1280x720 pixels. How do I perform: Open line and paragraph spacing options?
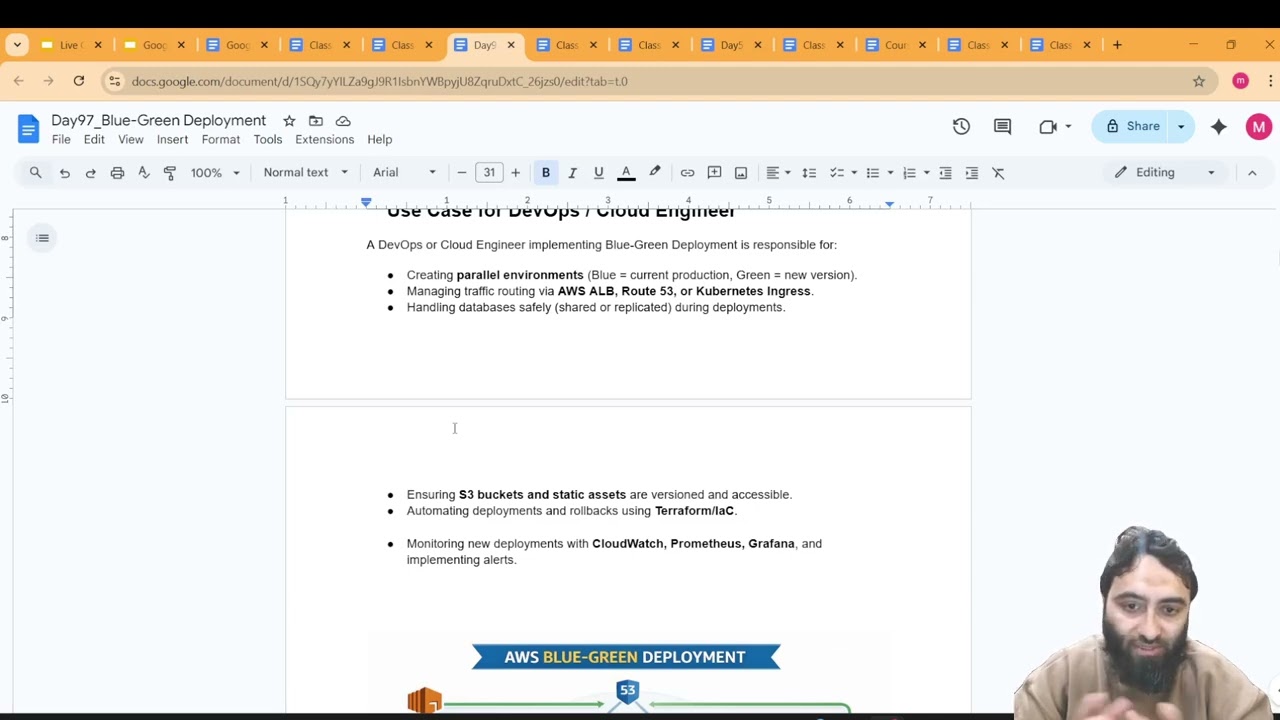[809, 173]
